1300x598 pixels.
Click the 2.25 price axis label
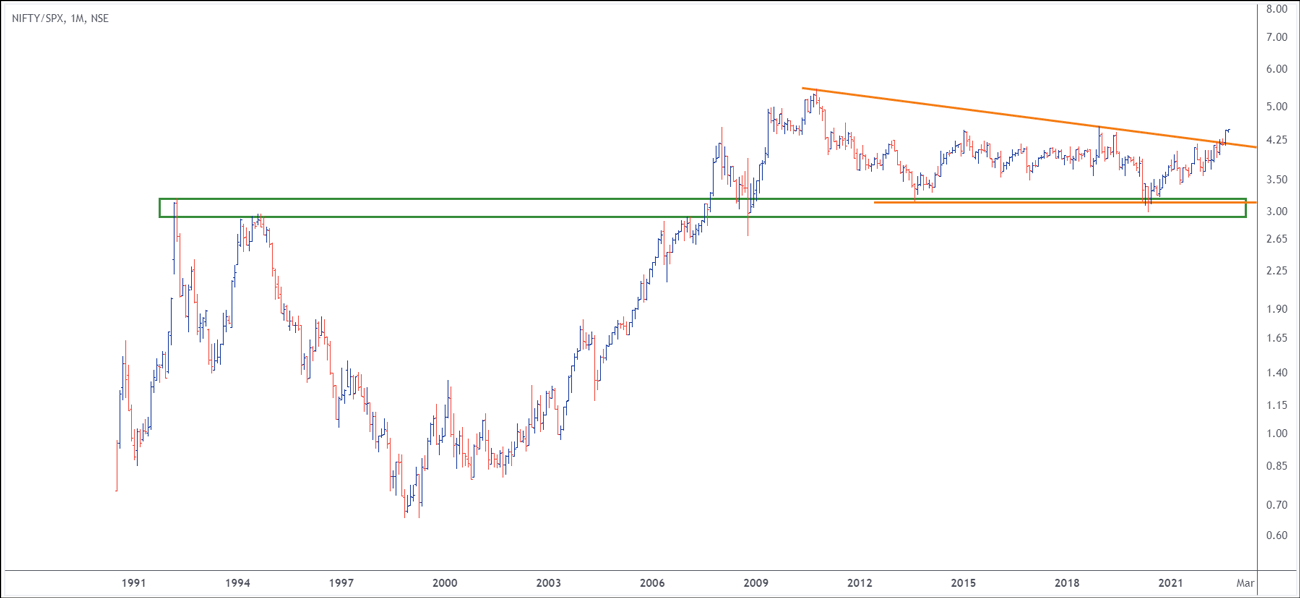click(1277, 271)
